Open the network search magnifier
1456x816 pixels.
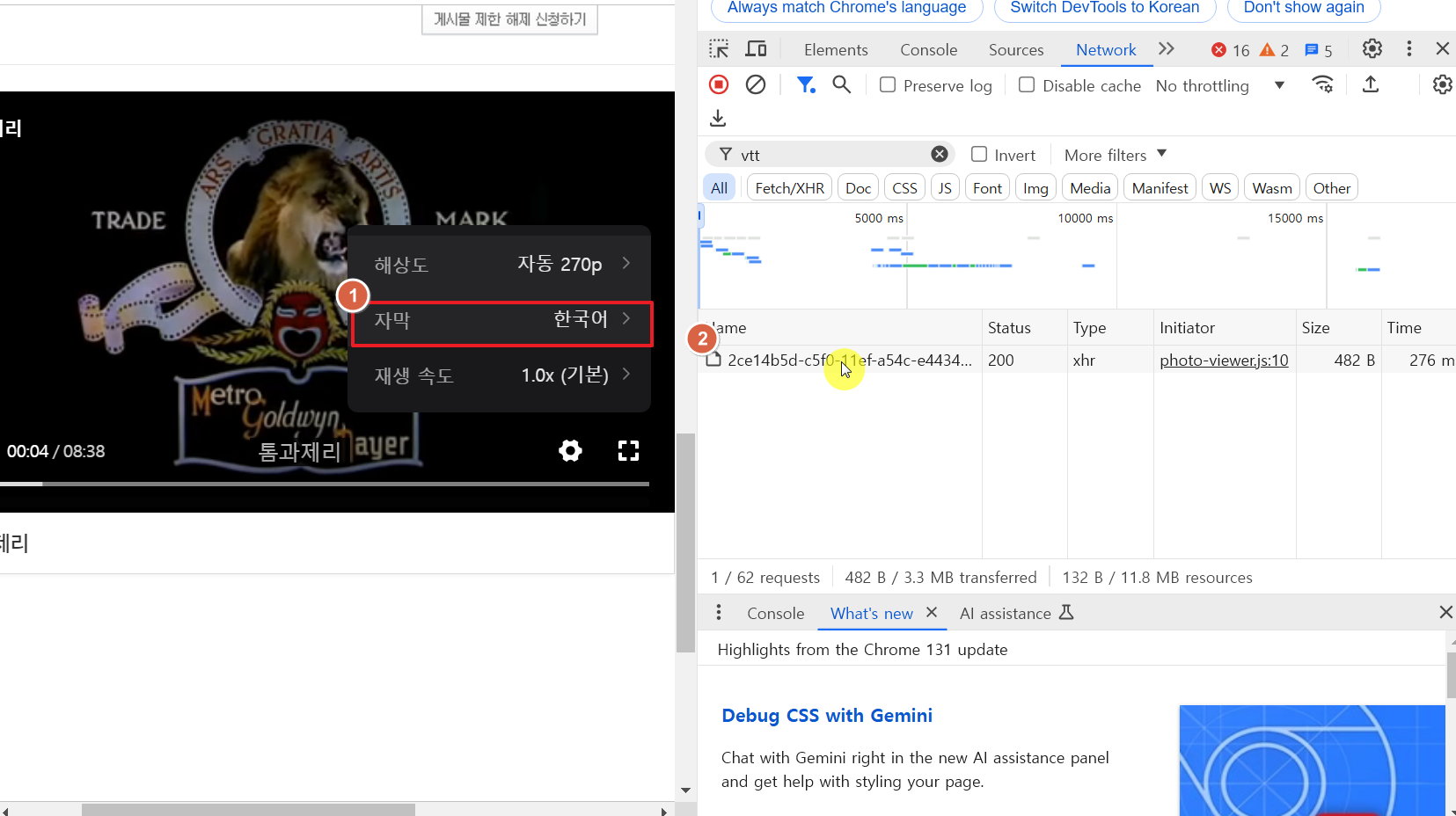pyautogui.click(x=842, y=84)
